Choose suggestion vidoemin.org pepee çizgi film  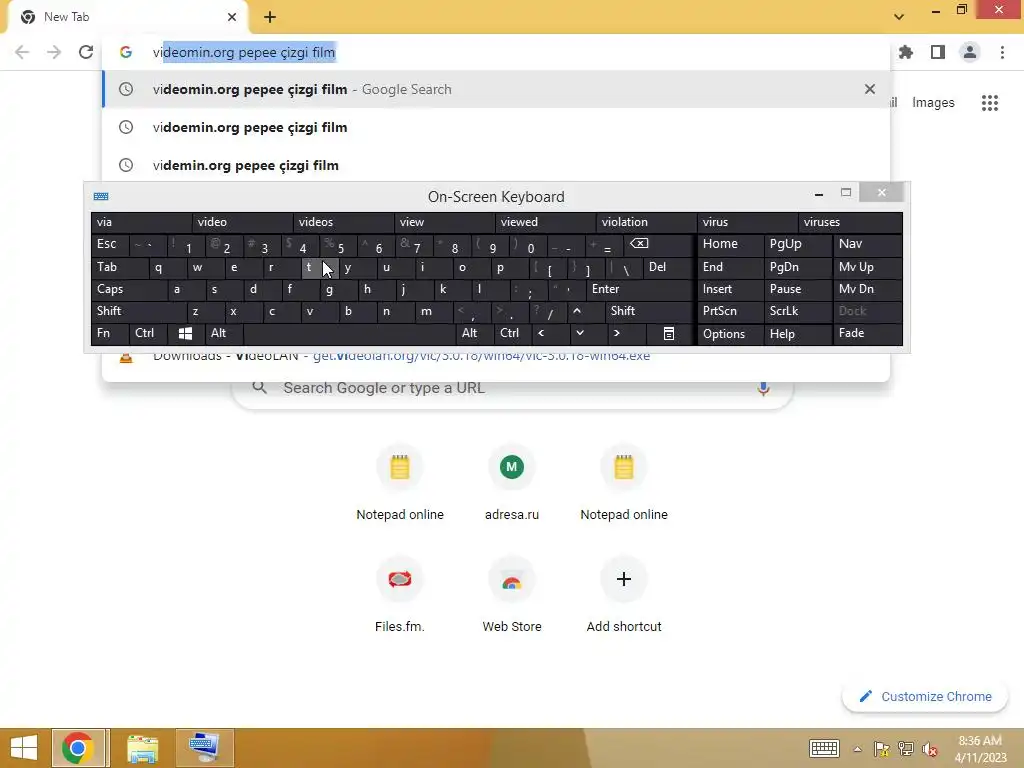click(x=496, y=127)
